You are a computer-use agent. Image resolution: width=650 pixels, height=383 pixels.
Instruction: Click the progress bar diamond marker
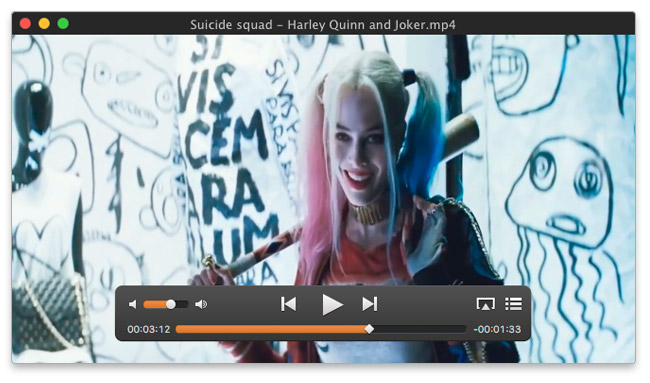pos(369,330)
